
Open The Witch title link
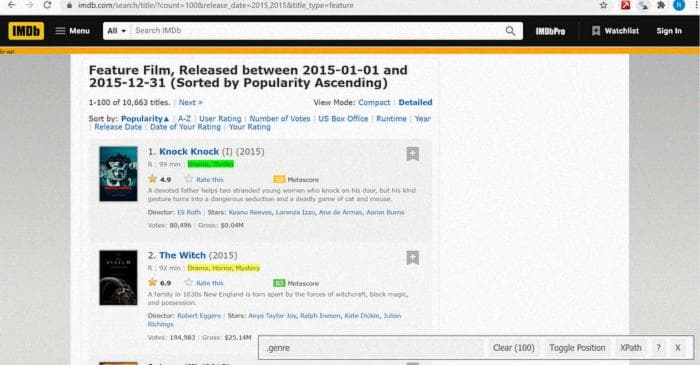point(183,256)
